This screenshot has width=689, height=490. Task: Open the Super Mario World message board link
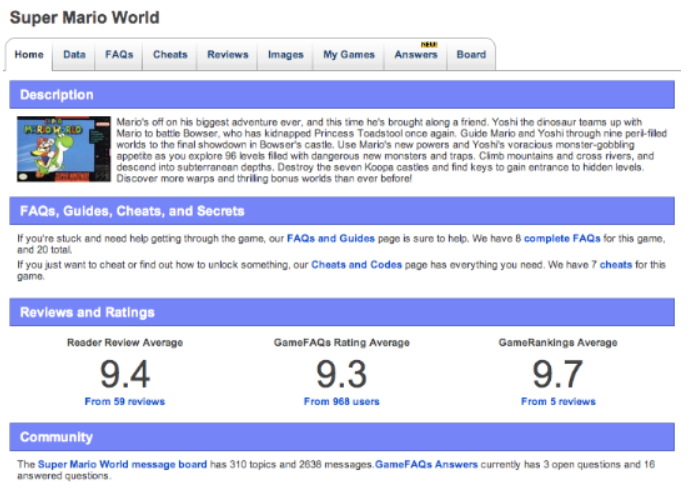pyautogui.click(x=123, y=465)
